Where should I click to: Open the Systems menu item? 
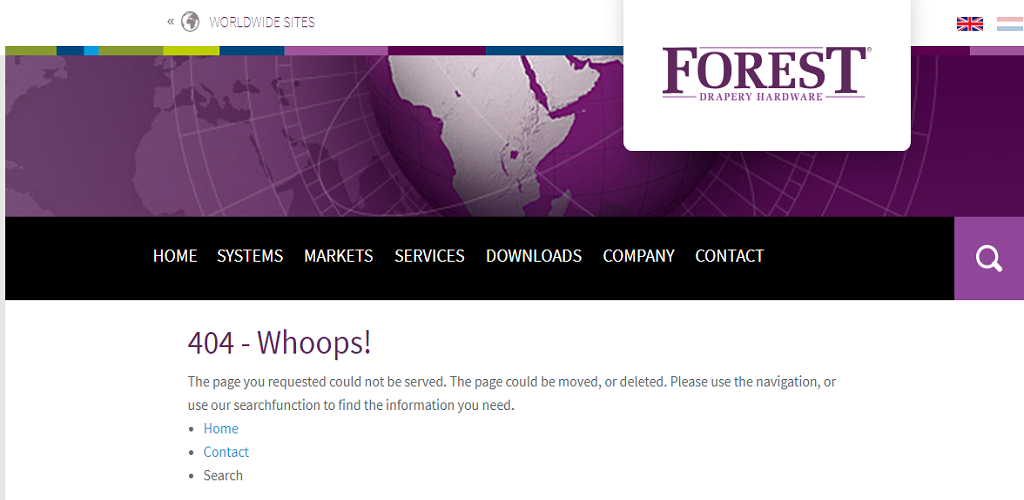pyautogui.click(x=250, y=256)
